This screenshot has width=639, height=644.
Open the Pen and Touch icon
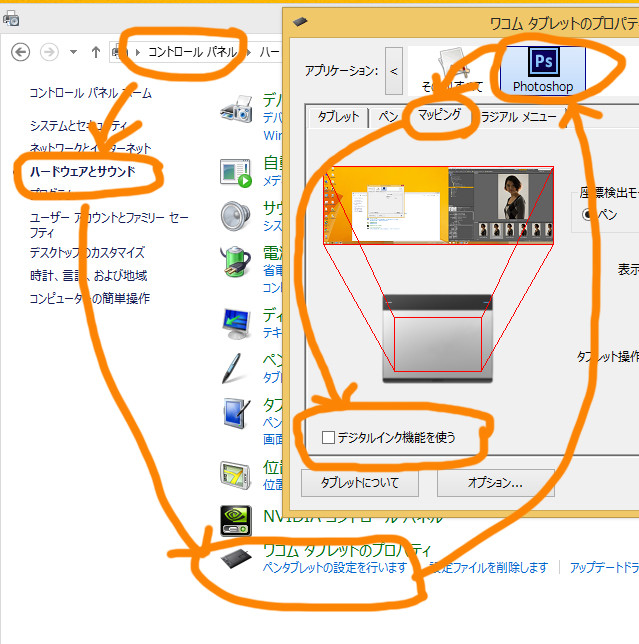click(x=232, y=368)
